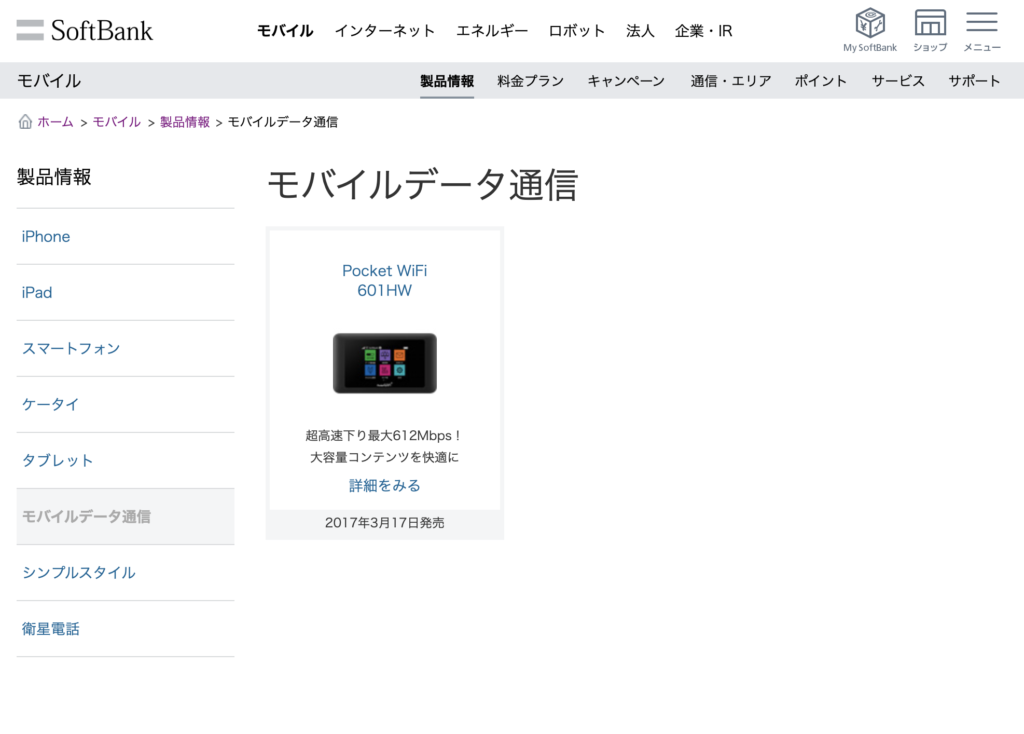Open 衛星電話 in the sidebar

click(x=125, y=629)
